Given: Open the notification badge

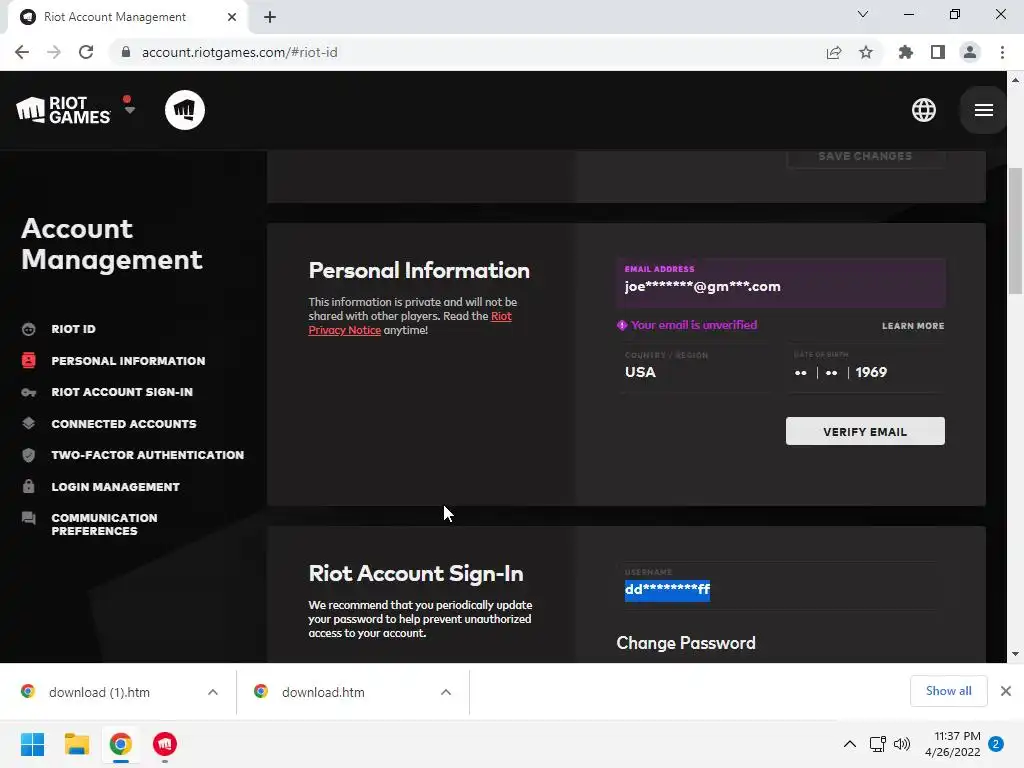Looking at the screenshot, I should (x=996, y=744).
